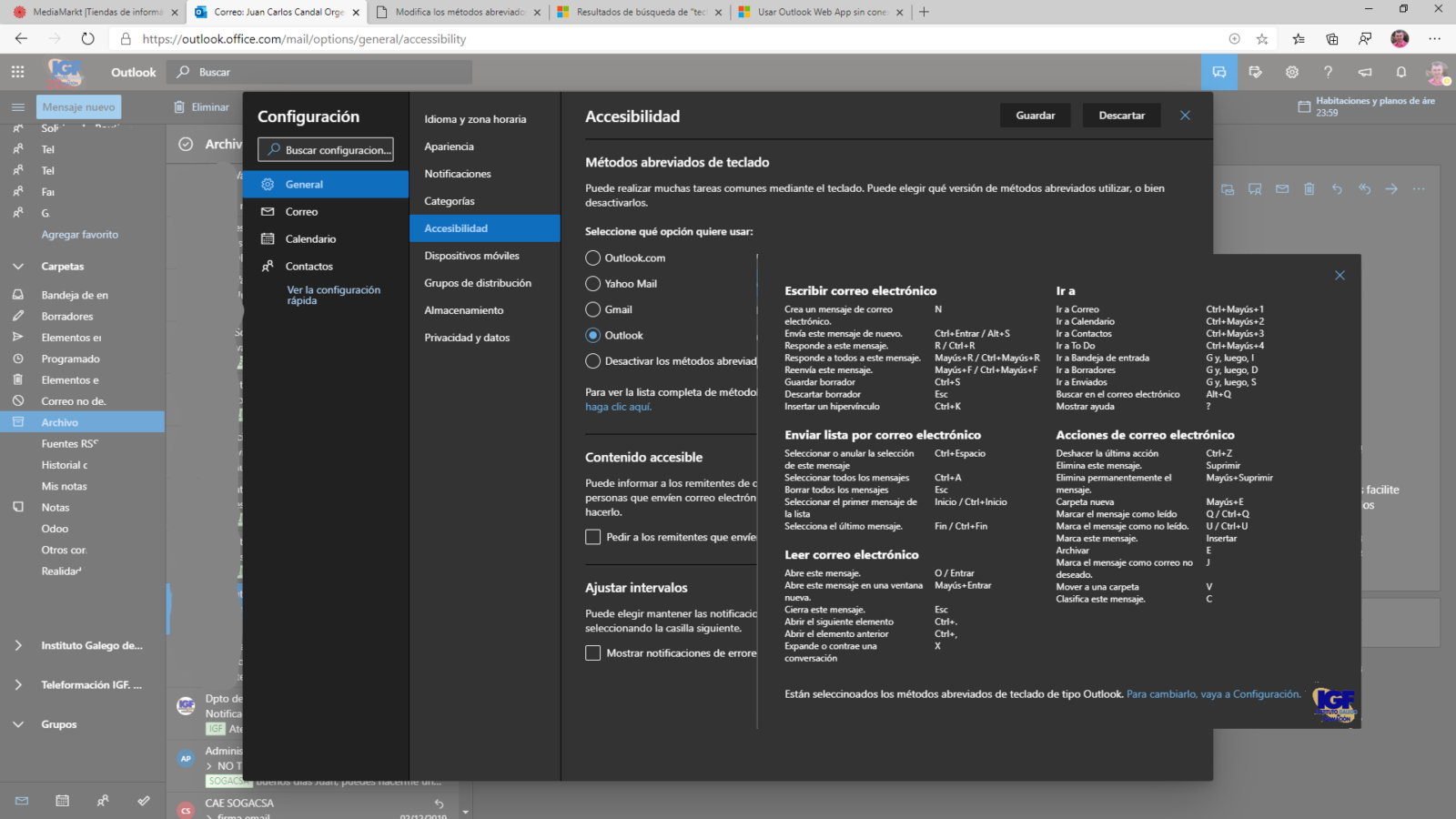Close the keyboard shortcuts overlay panel
This screenshot has width=1456, height=819.
(x=1340, y=275)
